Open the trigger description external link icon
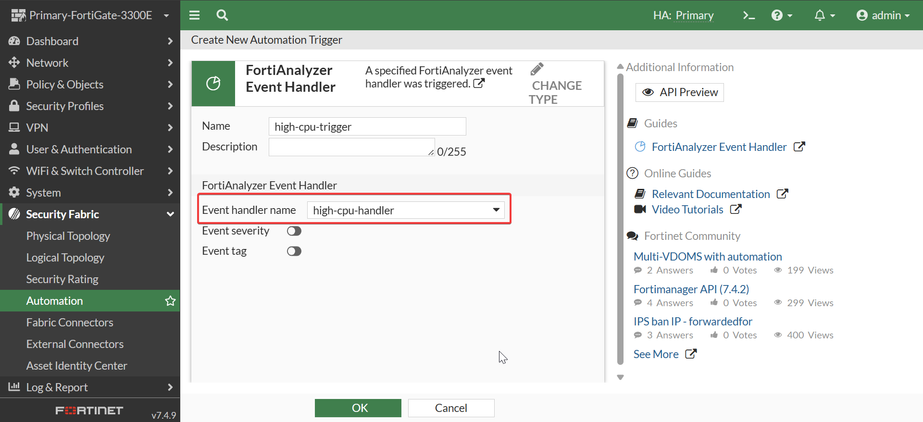The height and width of the screenshot is (422, 923). (479, 83)
